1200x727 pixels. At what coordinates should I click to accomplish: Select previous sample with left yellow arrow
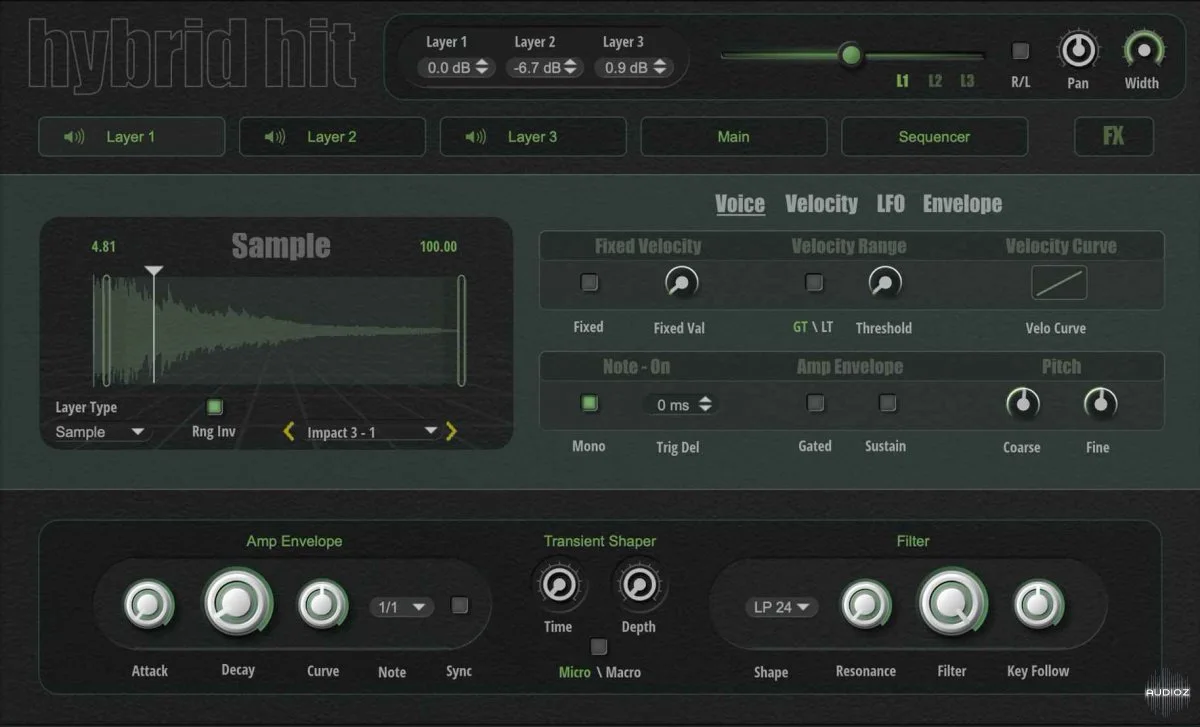(x=289, y=432)
